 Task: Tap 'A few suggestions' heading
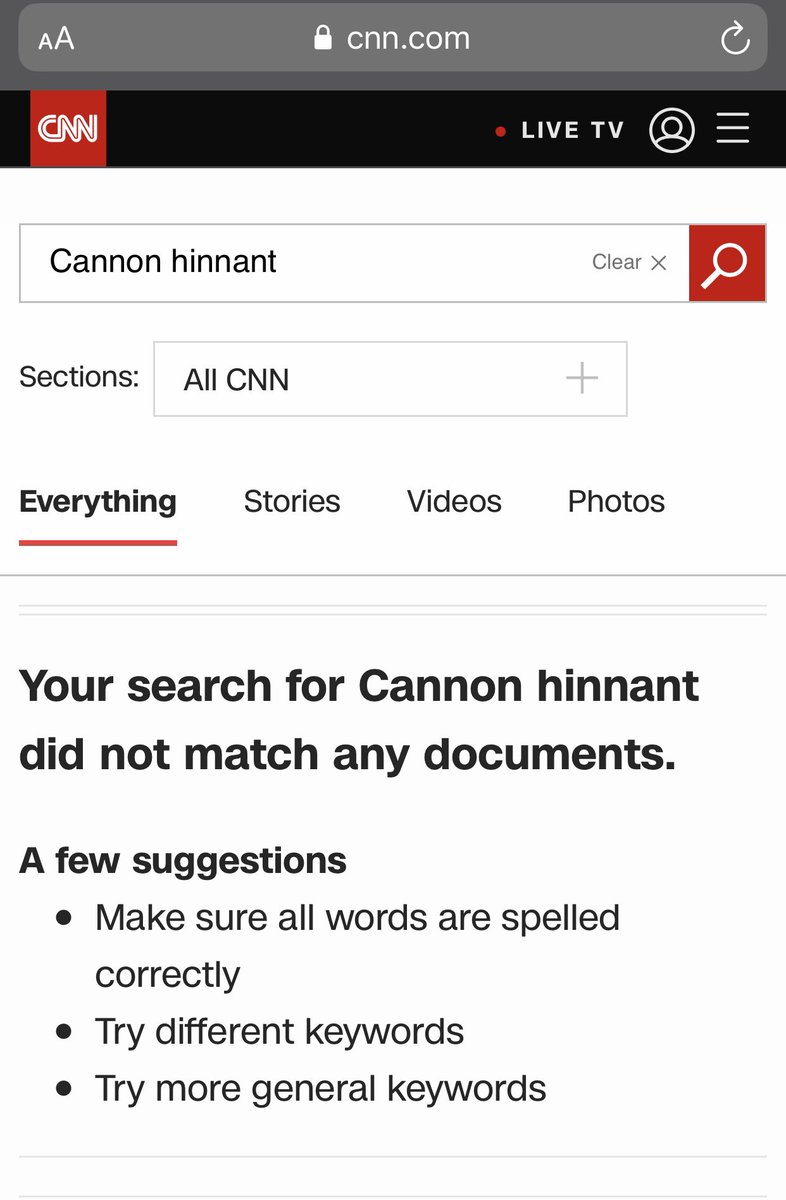[183, 860]
